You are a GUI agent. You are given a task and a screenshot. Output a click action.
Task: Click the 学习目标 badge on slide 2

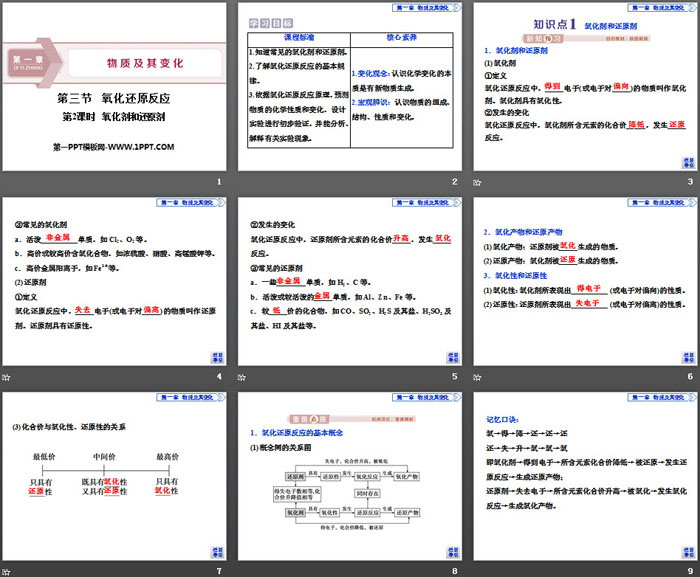click(271, 23)
